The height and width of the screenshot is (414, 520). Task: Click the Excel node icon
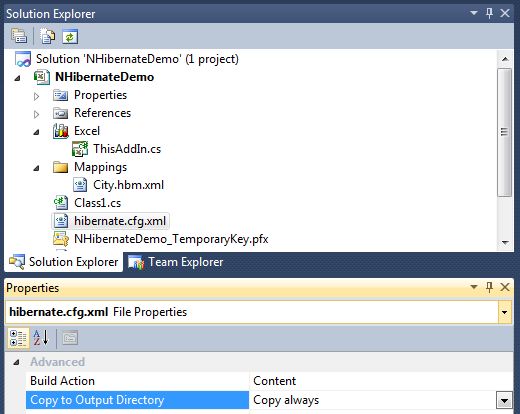[x=61, y=131]
